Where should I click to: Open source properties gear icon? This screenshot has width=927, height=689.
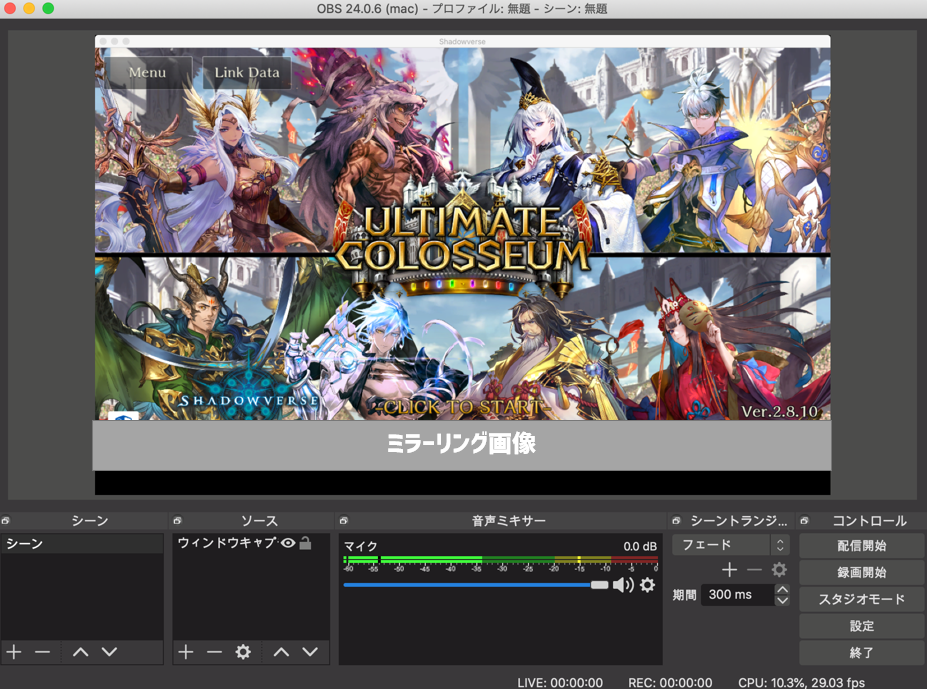tap(243, 652)
